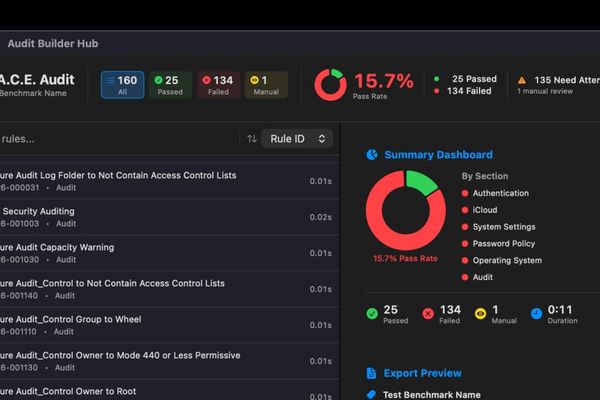The height and width of the screenshot is (400, 600).
Task: Click the By Section label
Action: [x=485, y=176]
